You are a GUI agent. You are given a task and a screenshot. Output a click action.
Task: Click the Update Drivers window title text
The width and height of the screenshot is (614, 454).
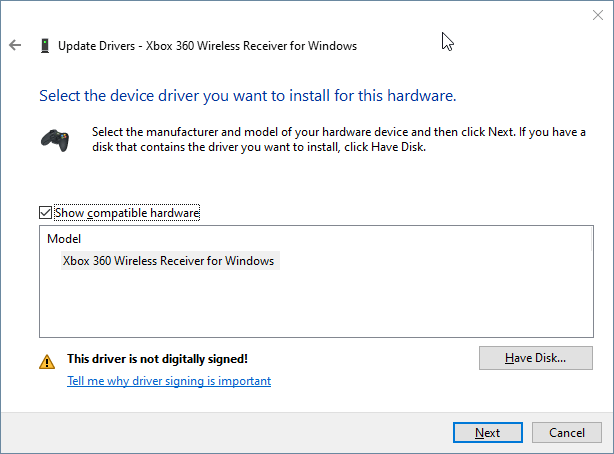click(207, 46)
